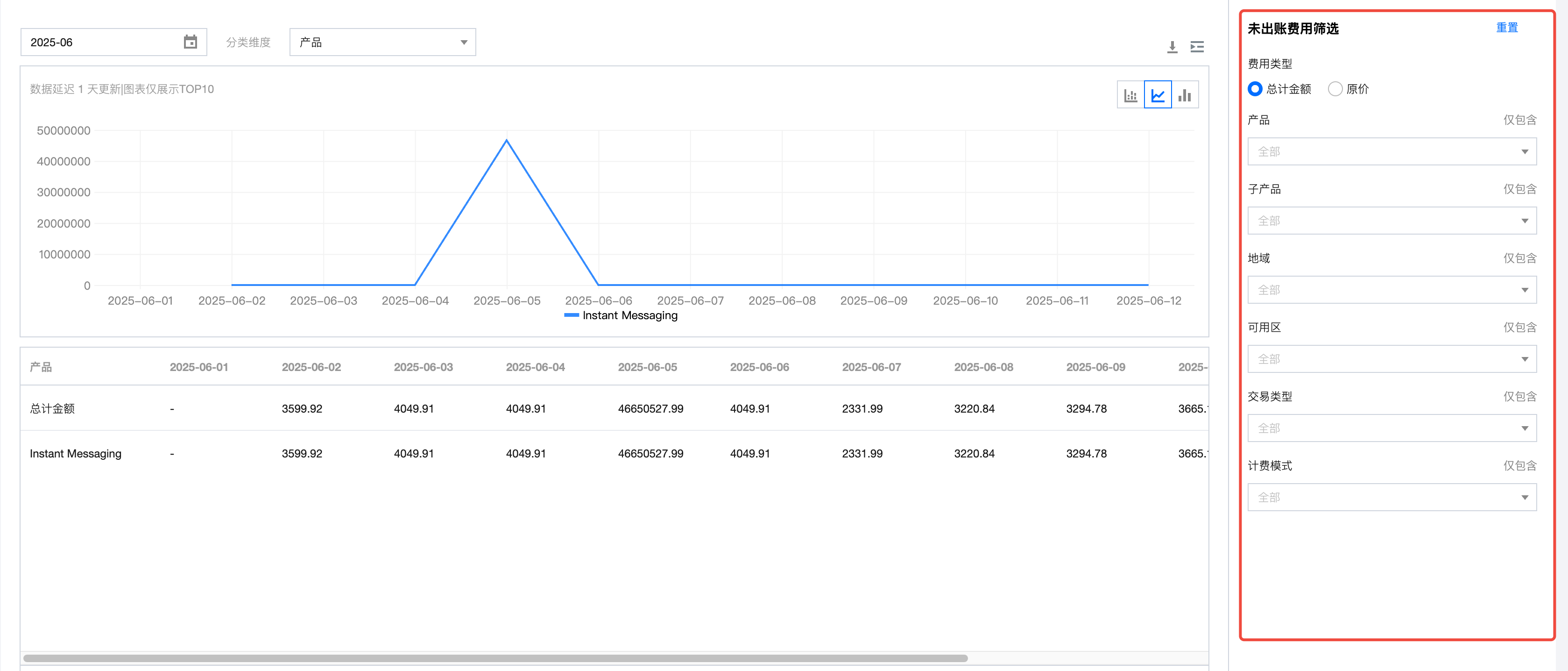Select the line chart view icon
The height and width of the screenshot is (671, 1568).
coord(1157,95)
